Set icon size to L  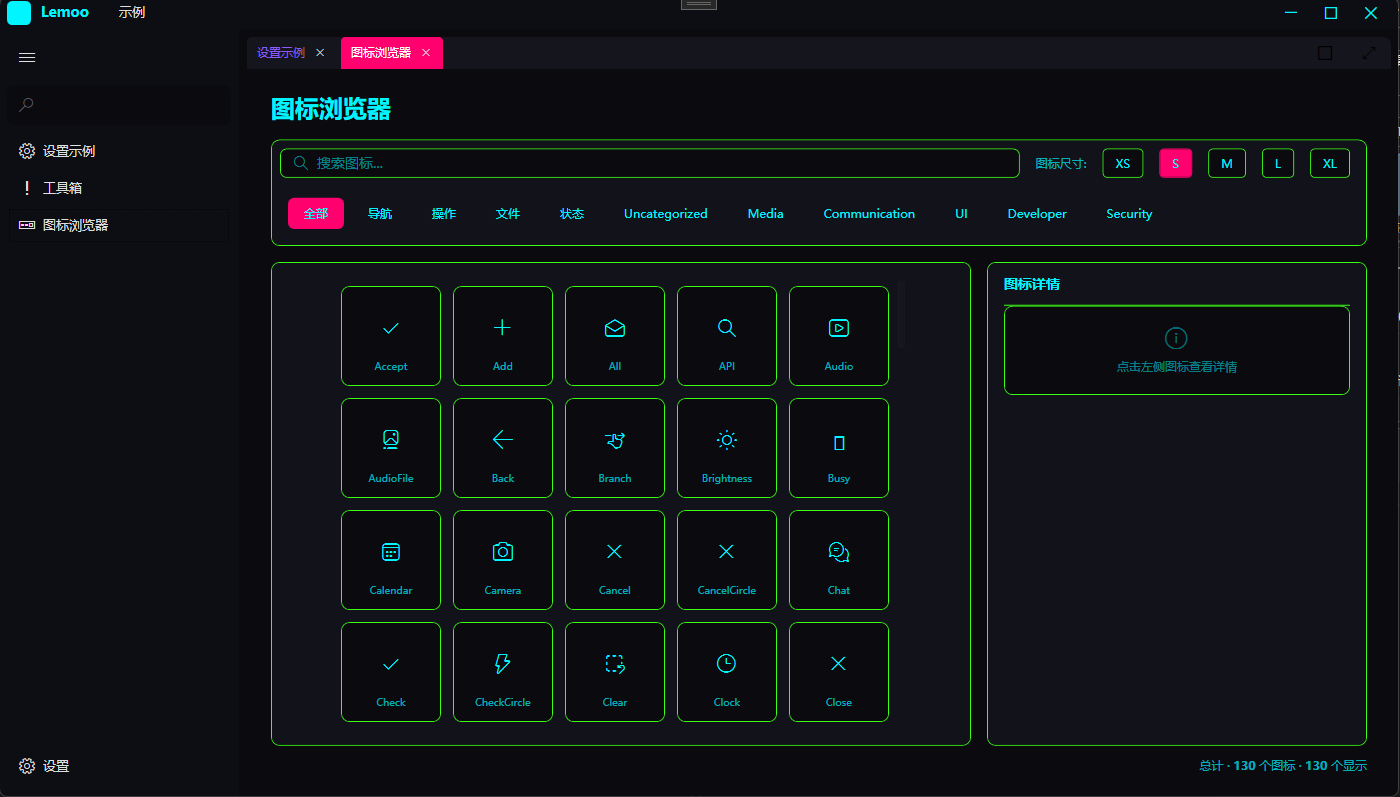tap(1278, 163)
